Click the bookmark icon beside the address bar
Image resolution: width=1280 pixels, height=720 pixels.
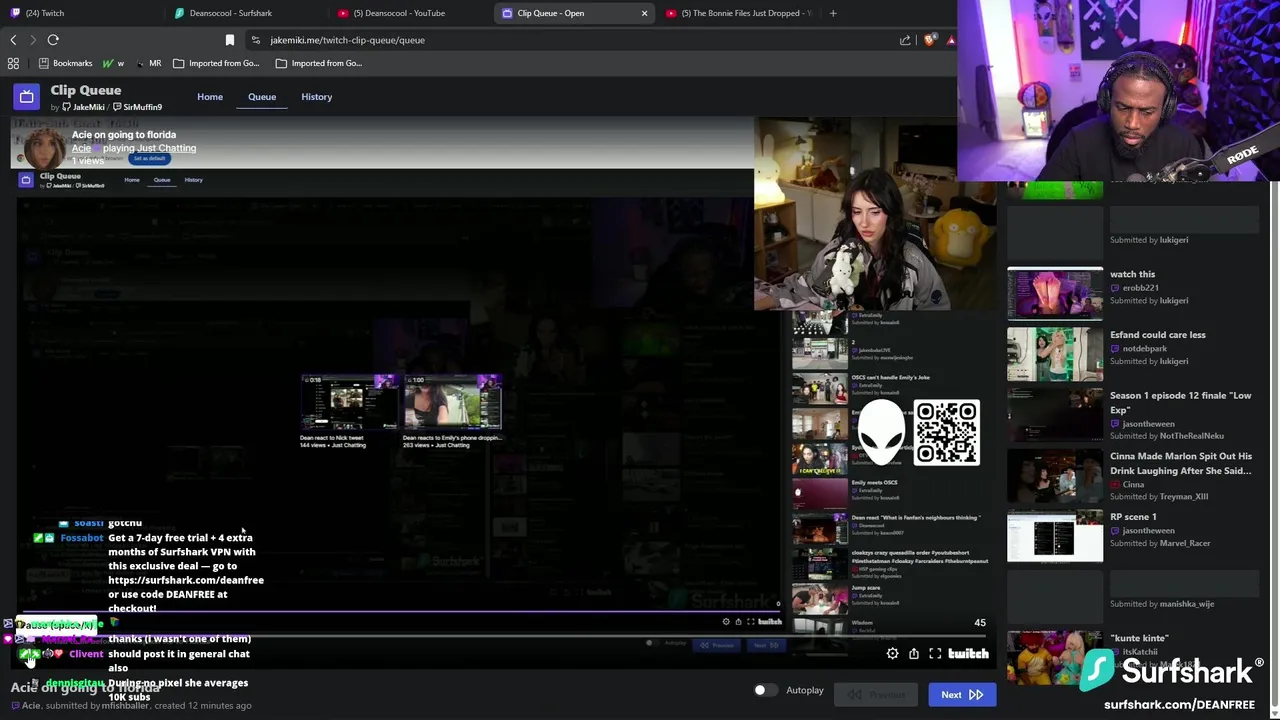coord(230,40)
